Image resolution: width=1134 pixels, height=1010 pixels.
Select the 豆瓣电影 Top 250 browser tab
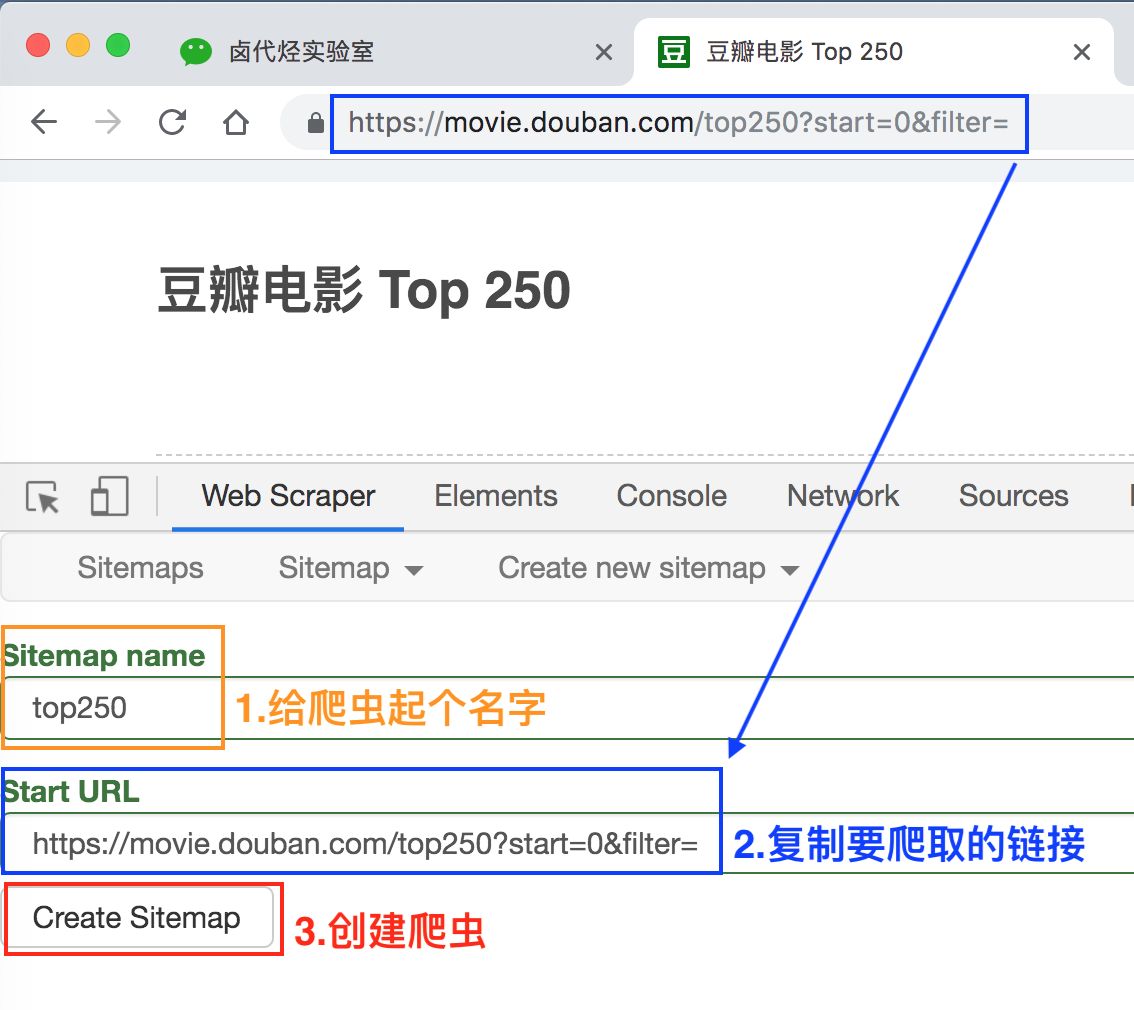873,52
